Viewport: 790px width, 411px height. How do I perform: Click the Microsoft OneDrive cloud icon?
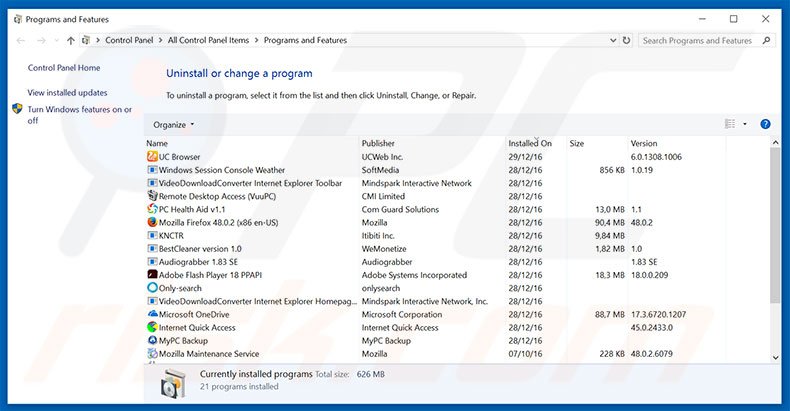[152, 314]
